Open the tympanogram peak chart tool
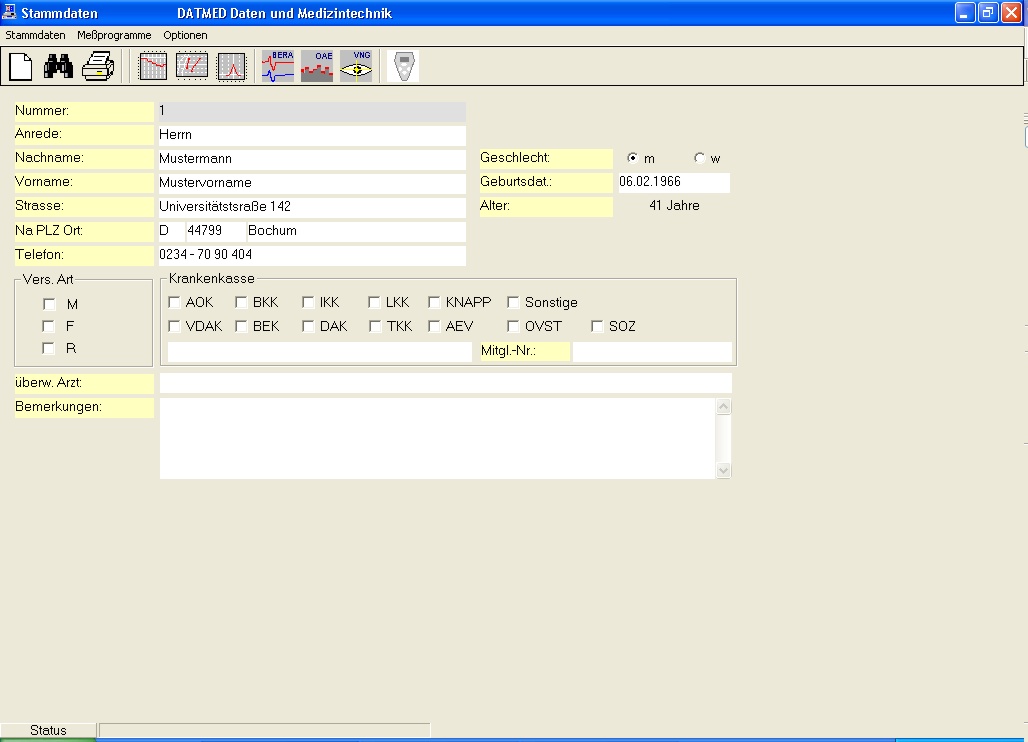This screenshot has height=742, width=1028. tap(231, 66)
